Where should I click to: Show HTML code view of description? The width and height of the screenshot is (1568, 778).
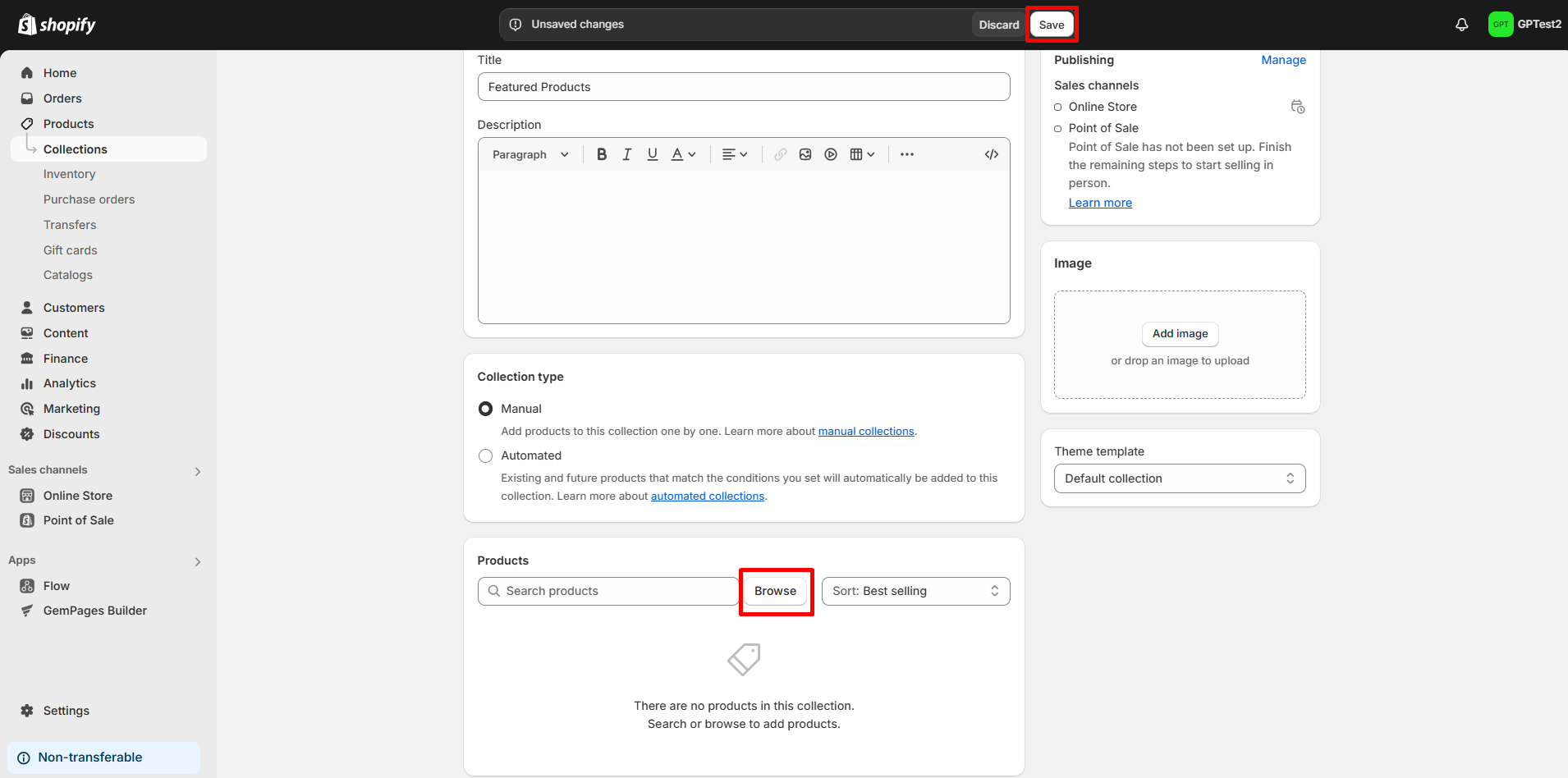[x=992, y=154]
